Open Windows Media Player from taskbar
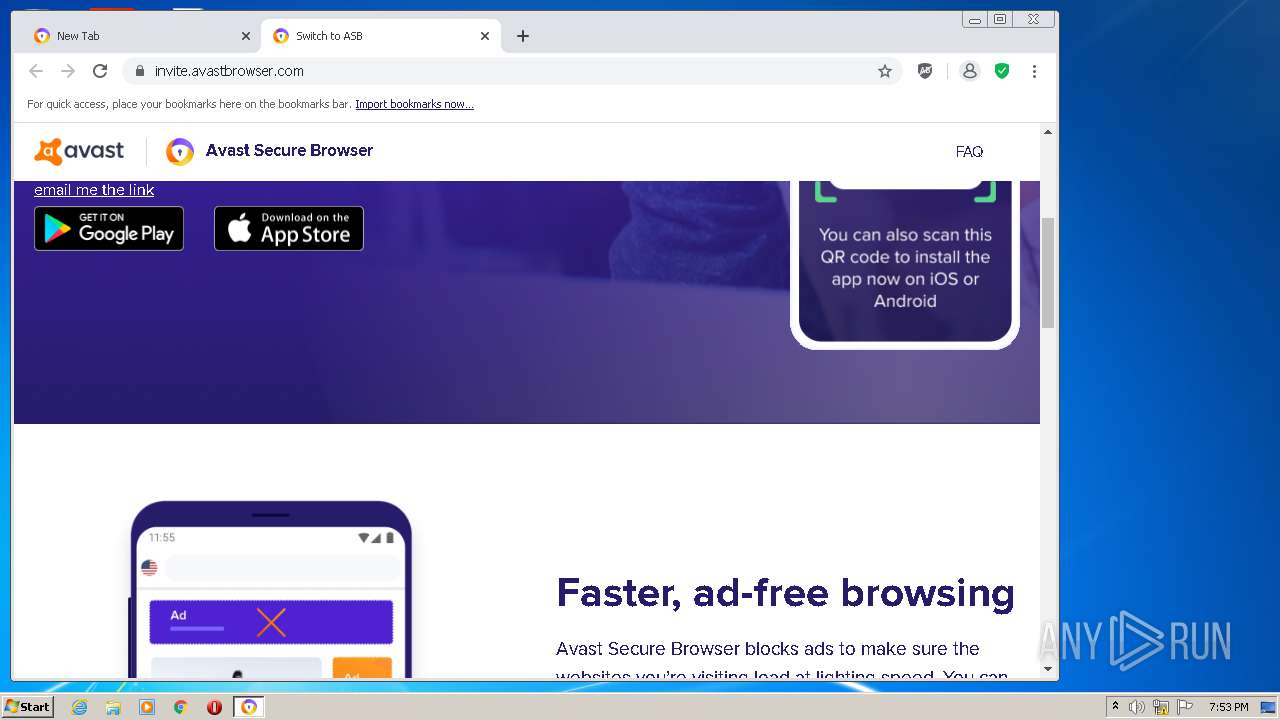 (x=147, y=707)
